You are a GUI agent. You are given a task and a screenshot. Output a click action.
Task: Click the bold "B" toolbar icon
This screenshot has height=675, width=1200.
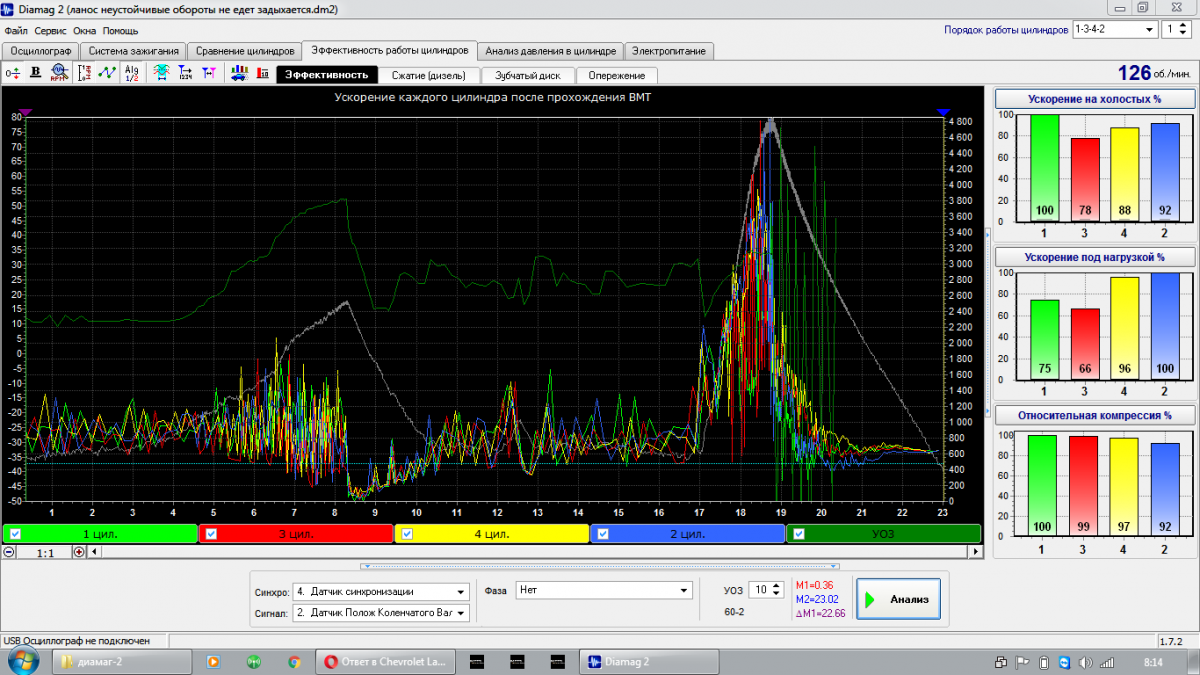click(x=35, y=72)
